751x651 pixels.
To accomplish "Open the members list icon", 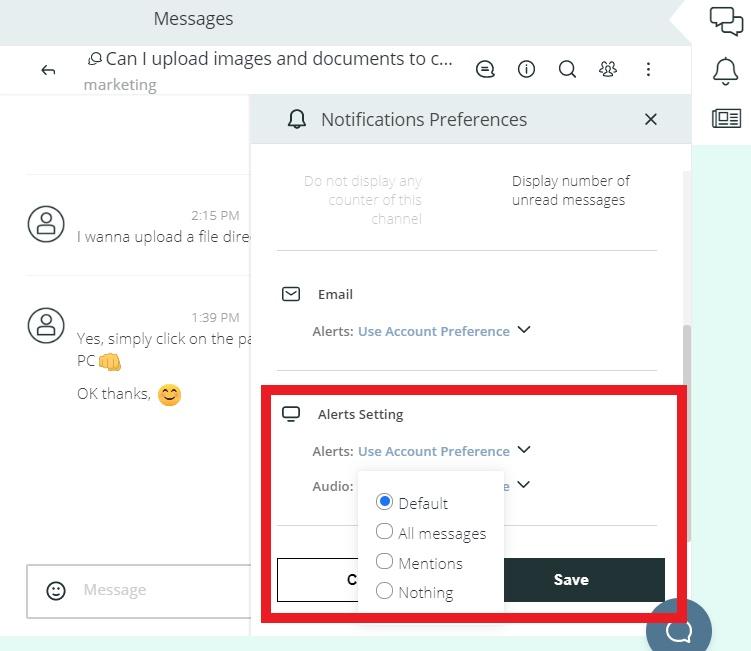I will pyautogui.click(x=608, y=69).
